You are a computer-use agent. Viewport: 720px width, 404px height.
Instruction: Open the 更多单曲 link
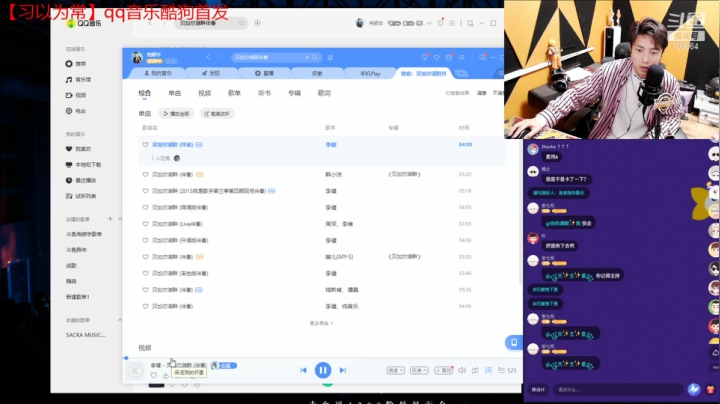click(321, 323)
